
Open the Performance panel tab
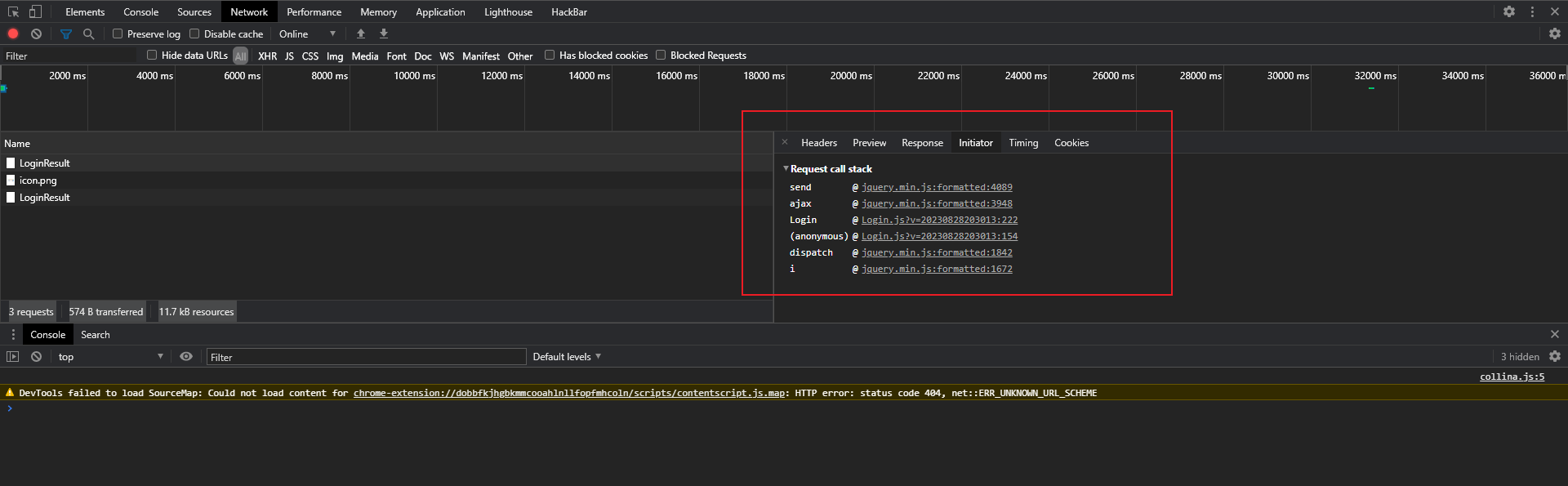[314, 11]
